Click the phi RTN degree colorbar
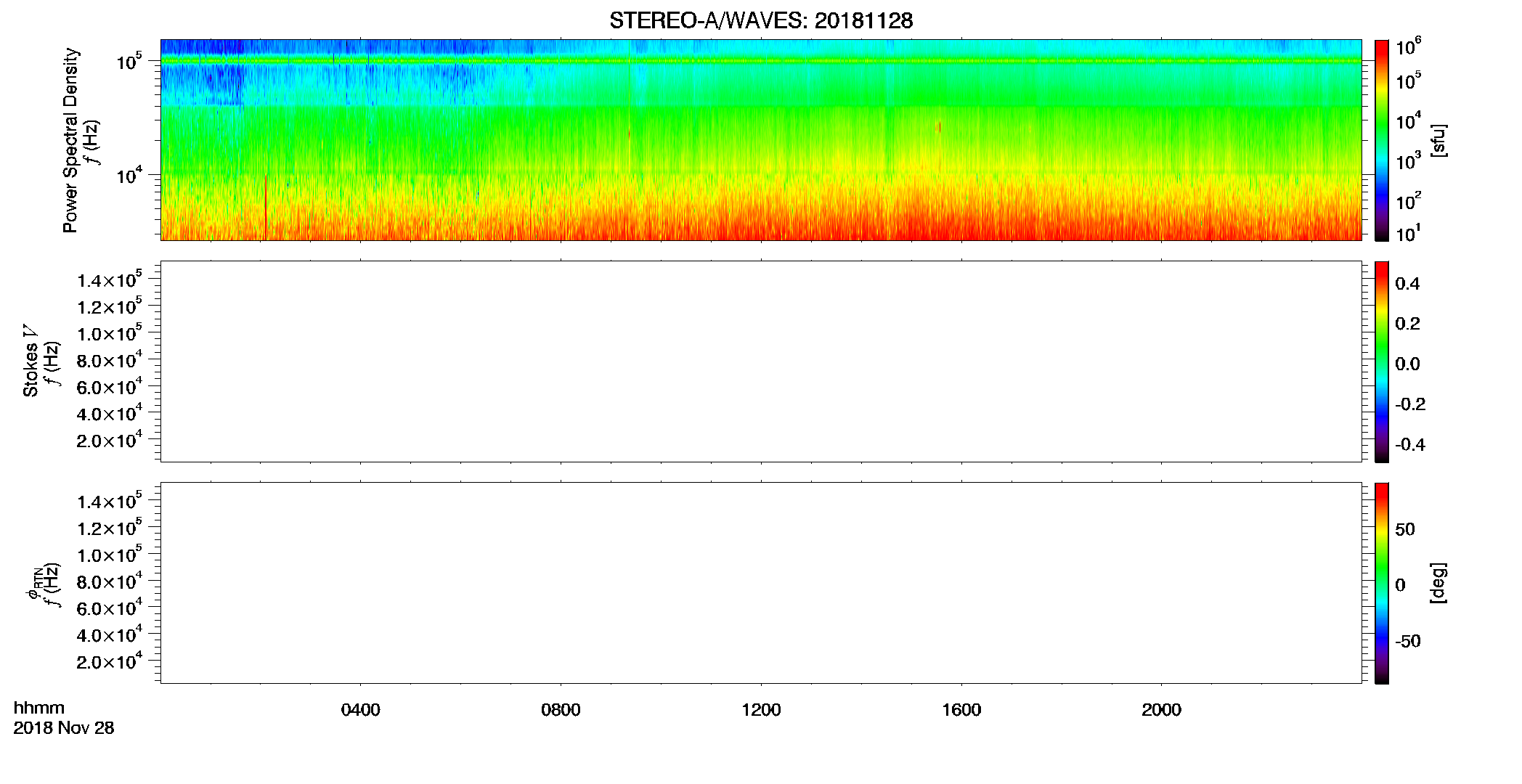 coord(1382,583)
